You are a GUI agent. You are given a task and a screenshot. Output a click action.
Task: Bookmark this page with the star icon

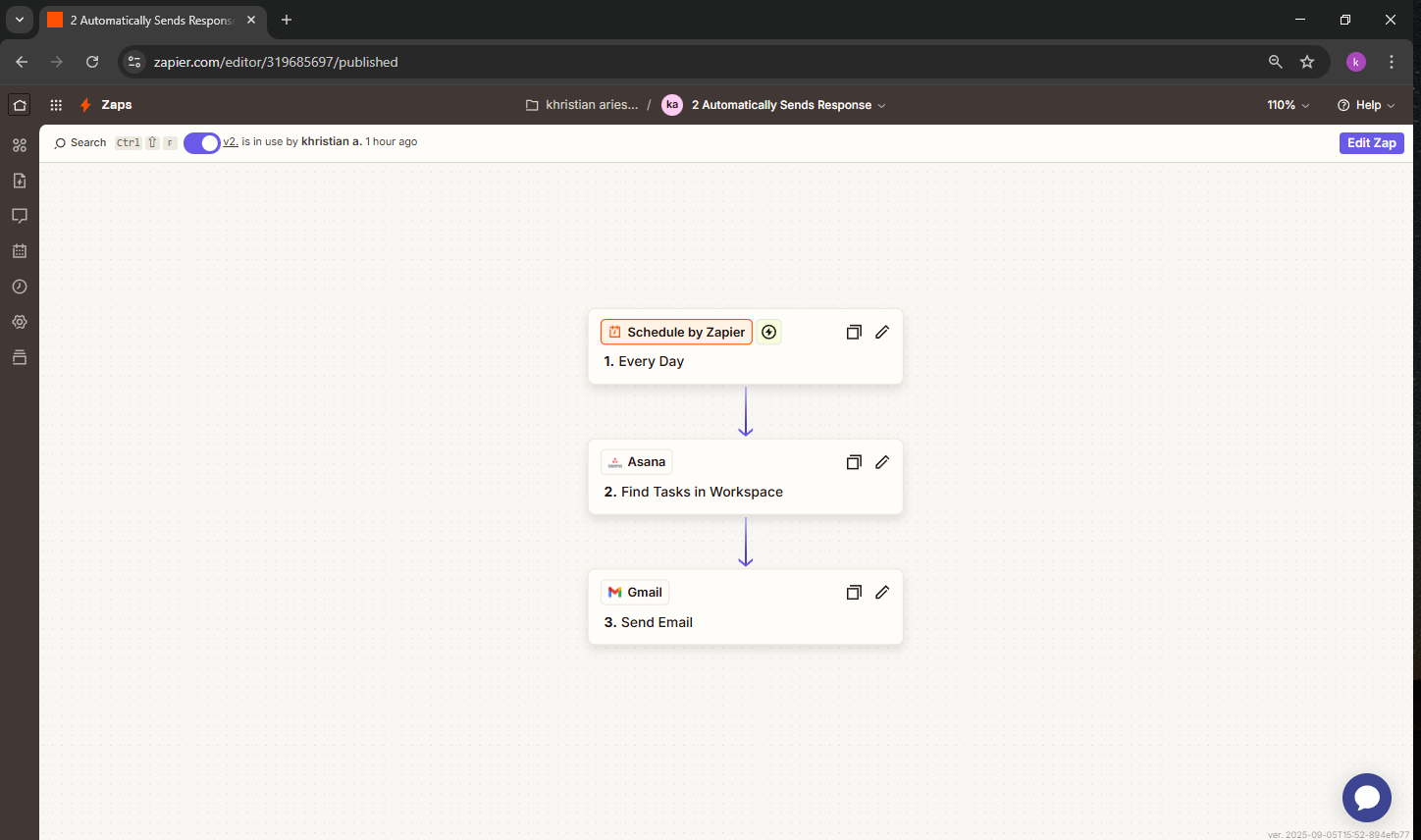pyautogui.click(x=1307, y=62)
